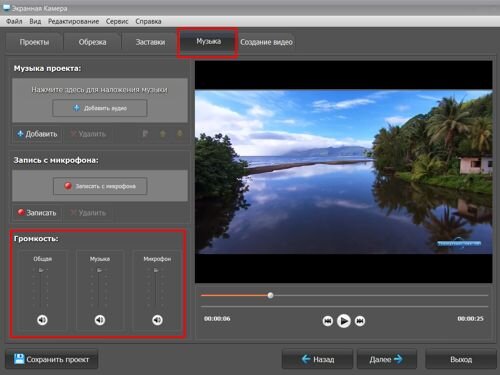Mute the Общая volume speaker icon

point(42,320)
